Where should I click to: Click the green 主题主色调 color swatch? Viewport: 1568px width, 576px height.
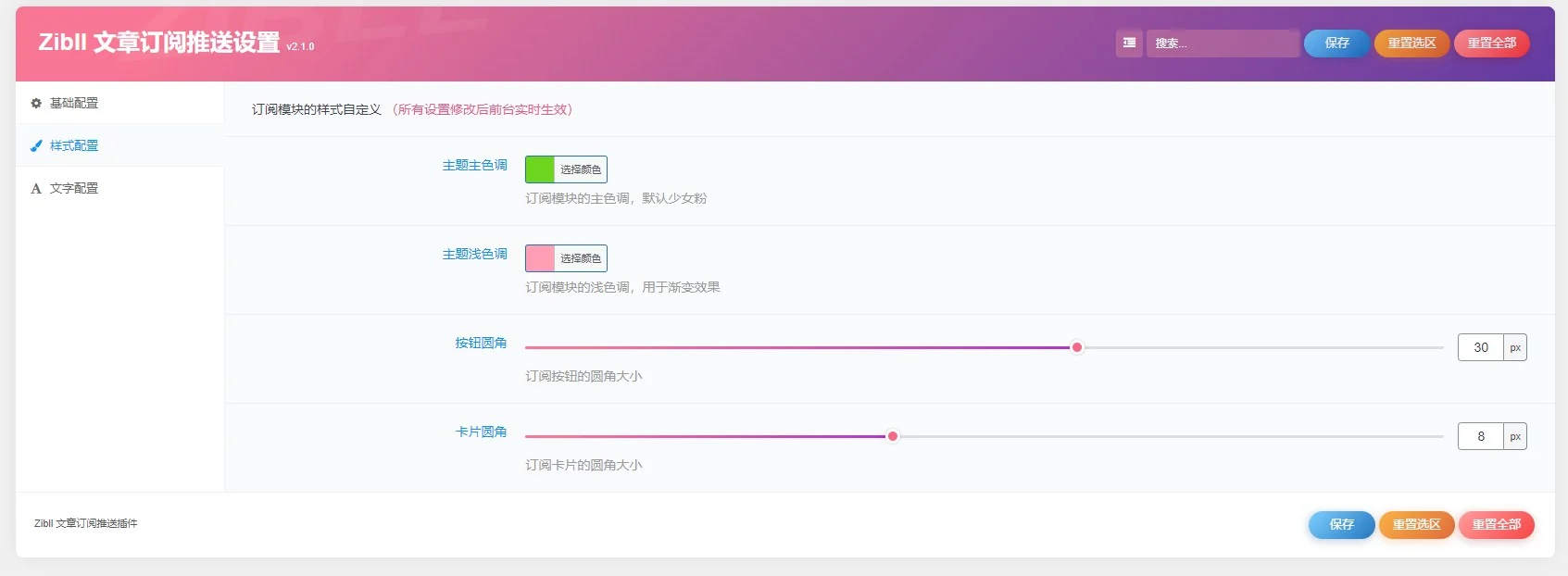click(540, 169)
